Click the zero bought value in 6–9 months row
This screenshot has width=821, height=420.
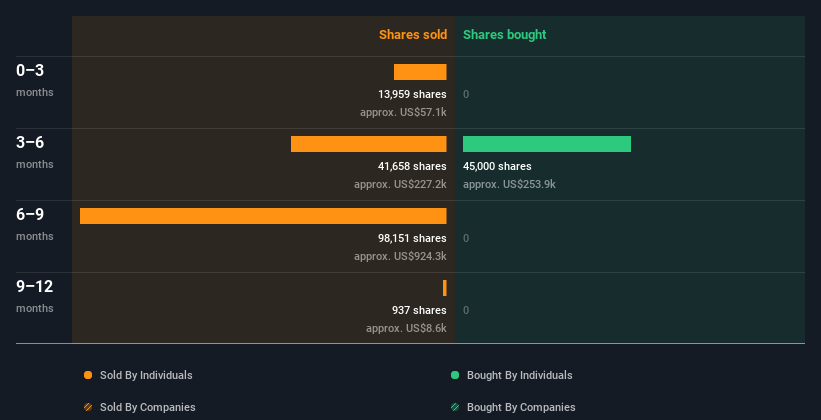pyautogui.click(x=466, y=238)
